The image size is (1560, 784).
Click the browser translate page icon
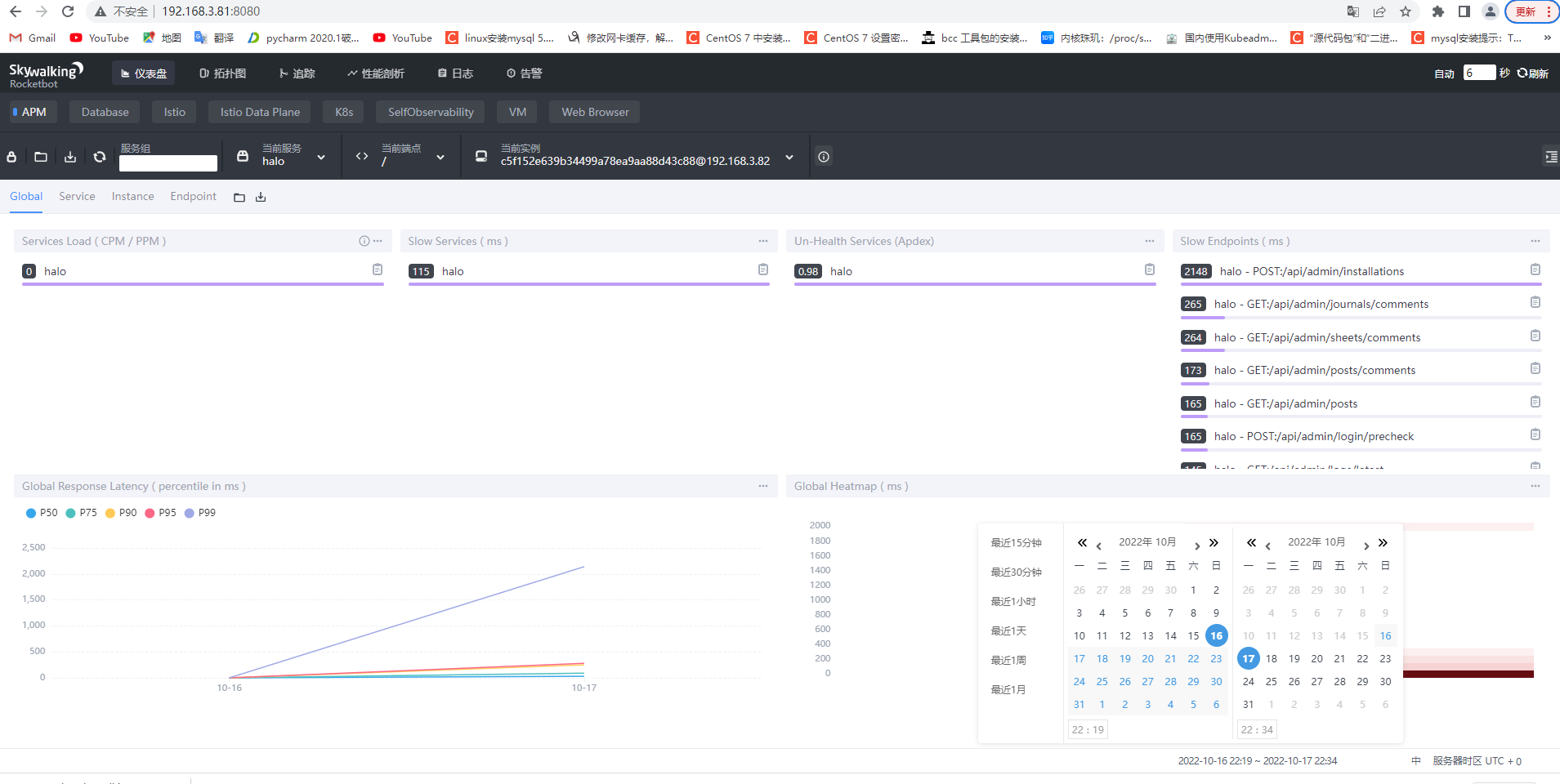pyautogui.click(x=1353, y=11)
